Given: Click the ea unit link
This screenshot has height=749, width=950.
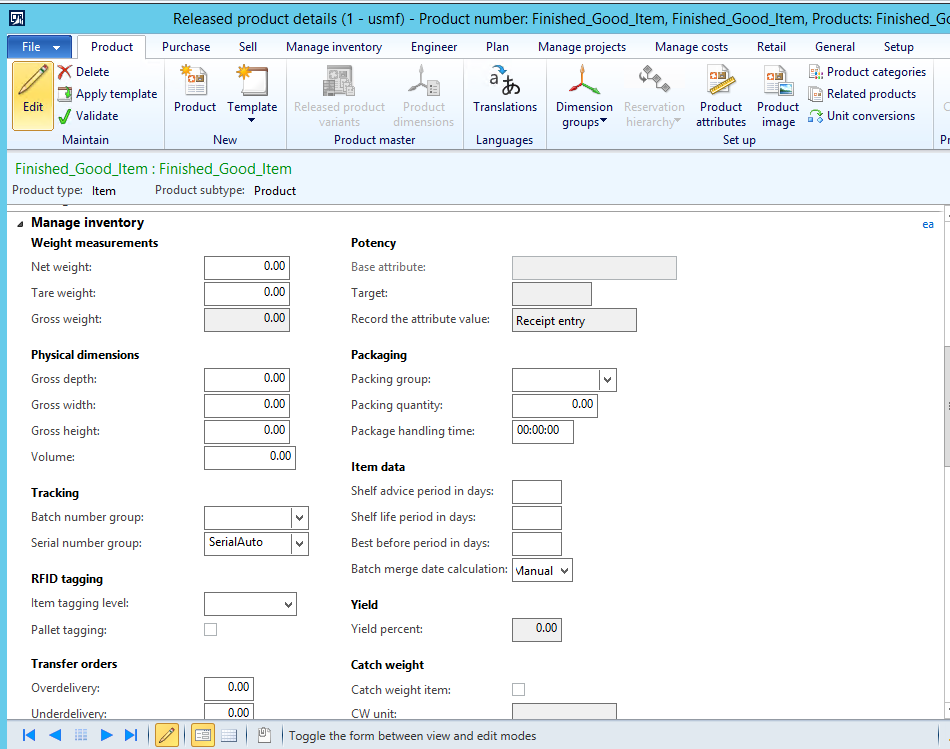Looking at the screenshot, I should 928,224.
